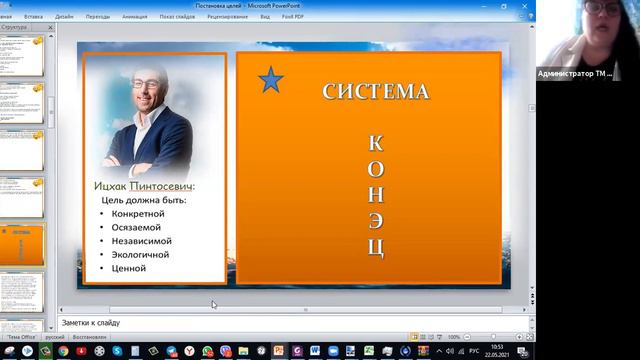Open the Показ слайдов ribbon tab
The image size is (640, 360).
177,17
